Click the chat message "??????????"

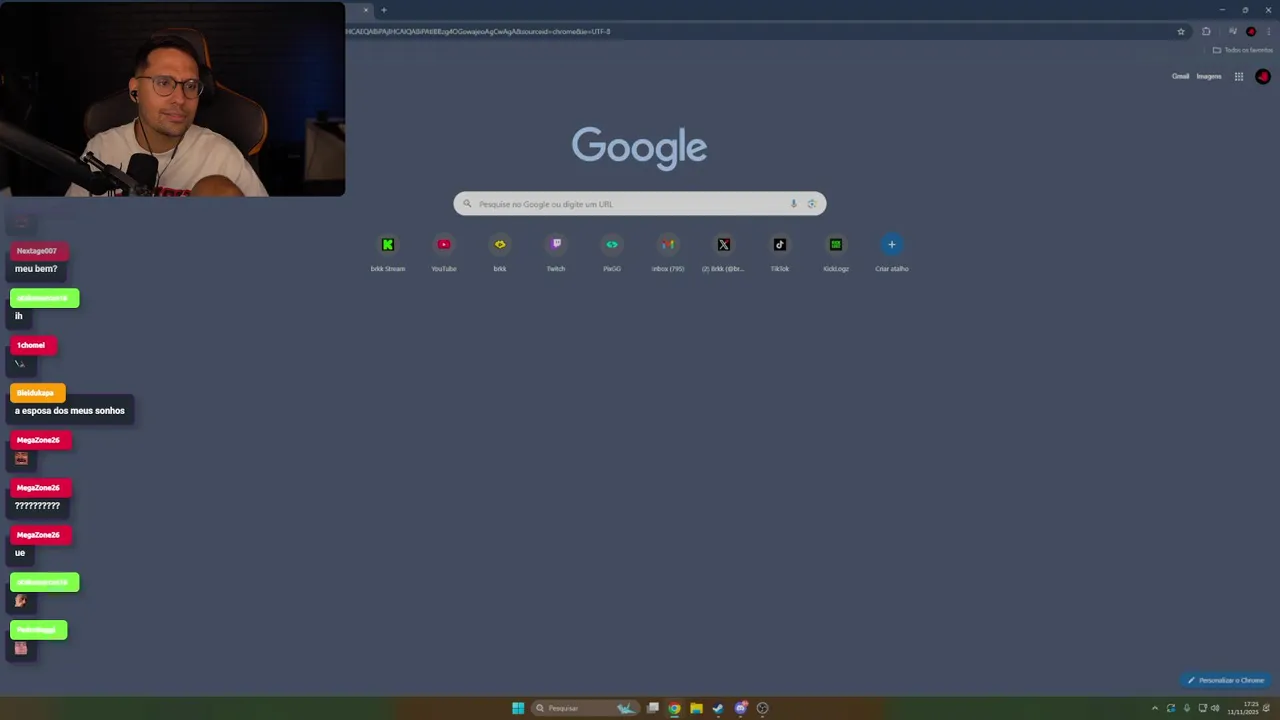pos(37,506)
